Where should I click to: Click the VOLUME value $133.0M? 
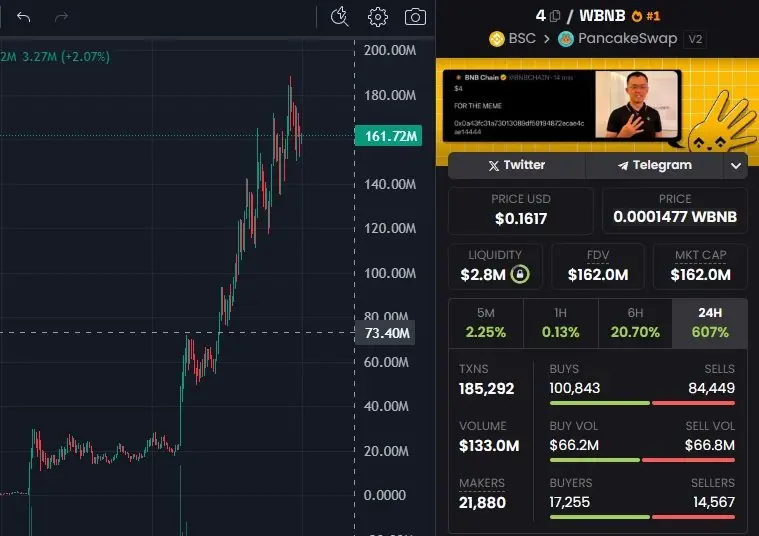489,446
